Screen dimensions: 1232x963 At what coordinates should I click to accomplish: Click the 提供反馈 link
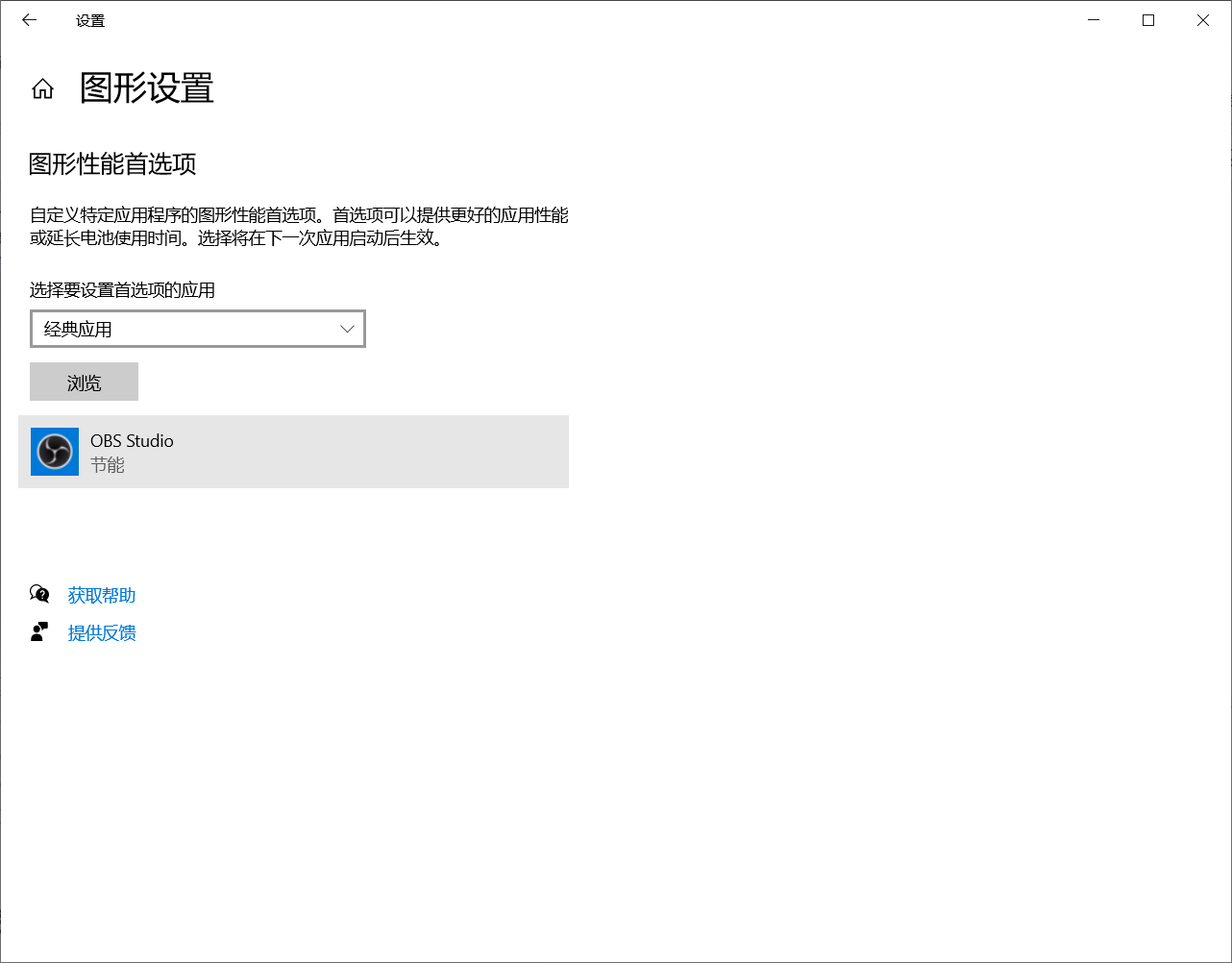[101, 632]
